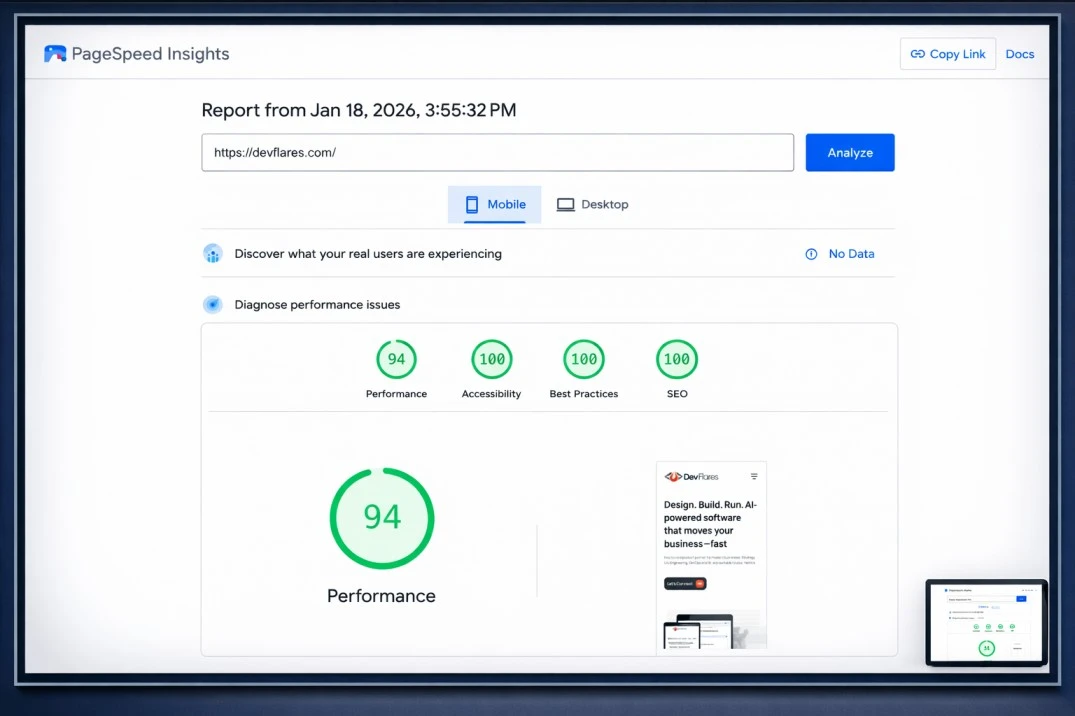Viewport: 1075px width, 716px height.
Task: Click the URL input field showing devflares.com
Action: [497, 152]
